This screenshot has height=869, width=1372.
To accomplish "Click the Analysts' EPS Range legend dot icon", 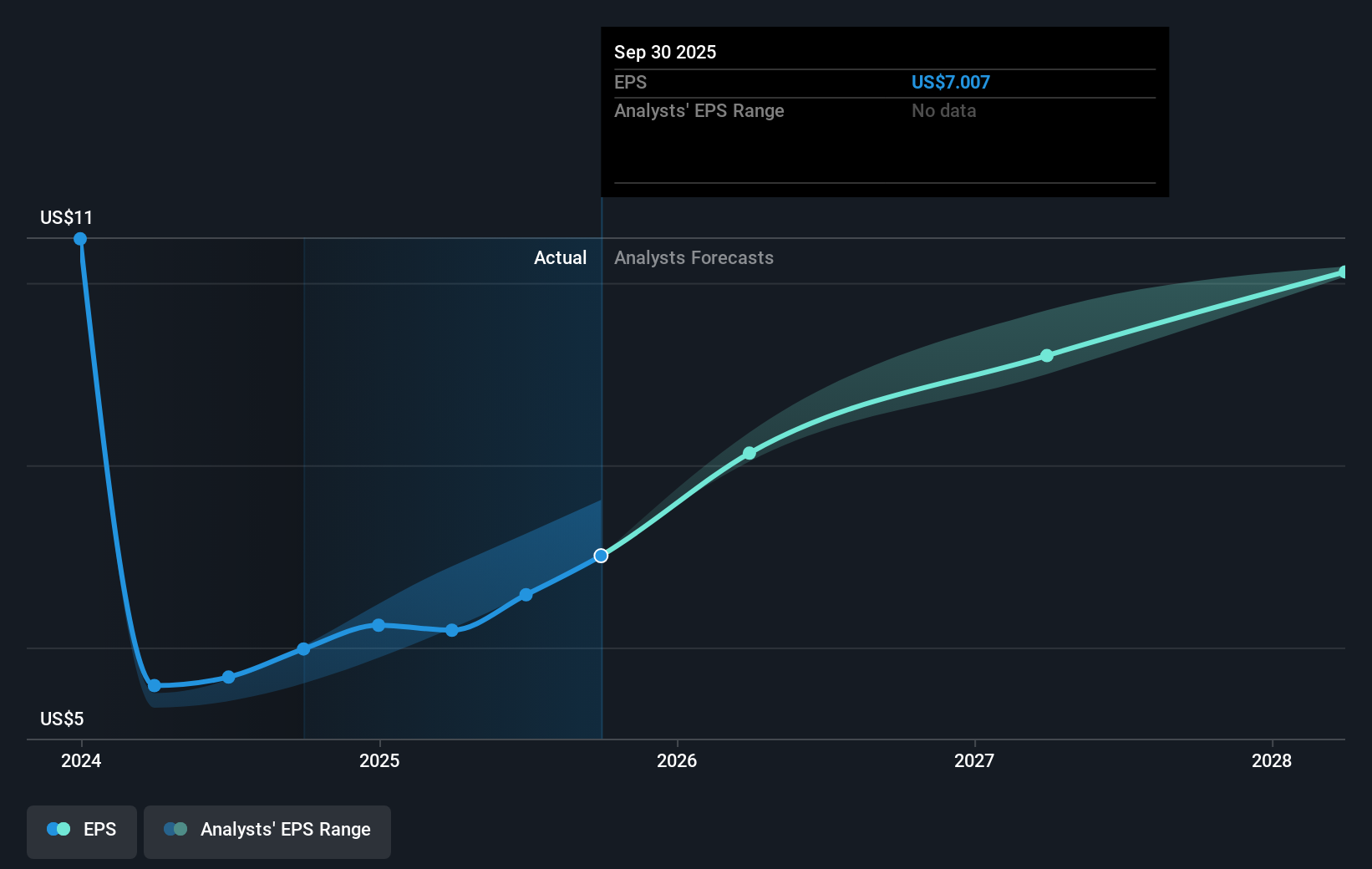I will click(x=174, y=829).
